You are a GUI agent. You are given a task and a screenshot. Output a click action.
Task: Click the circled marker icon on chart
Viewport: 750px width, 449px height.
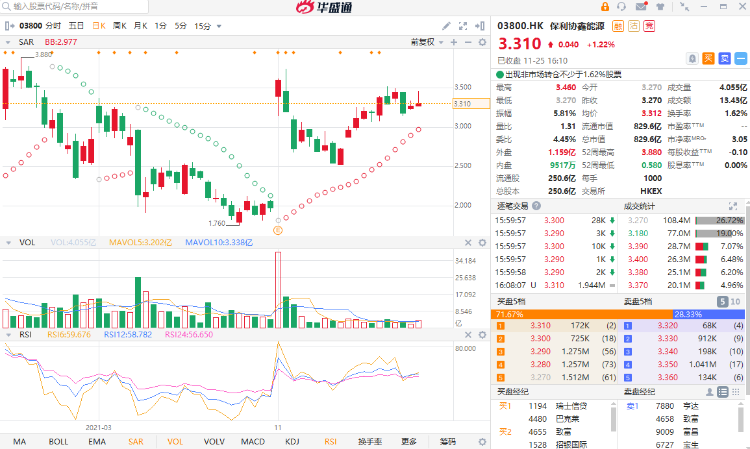(277, 230)
